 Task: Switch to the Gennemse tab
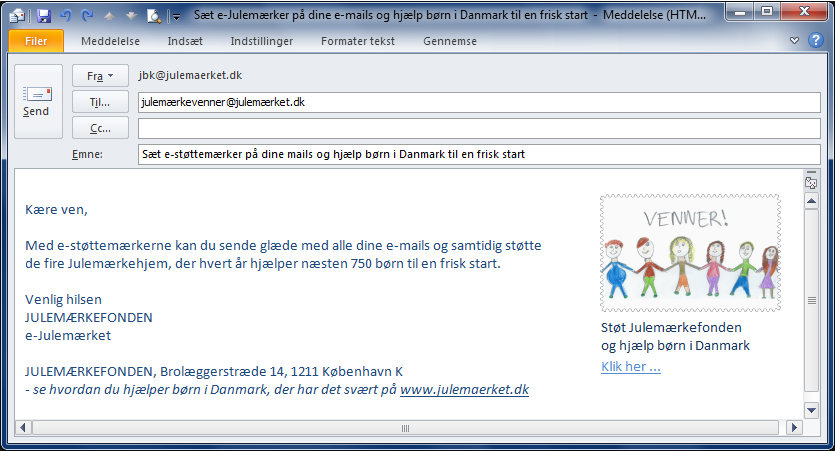click(449, 41)
